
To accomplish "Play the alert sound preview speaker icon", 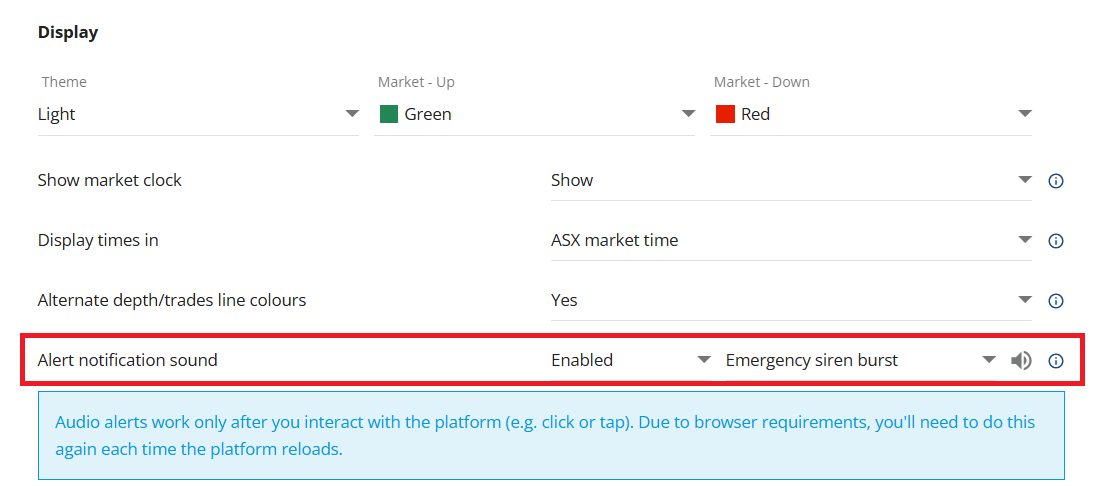I will coord(1020,361).
